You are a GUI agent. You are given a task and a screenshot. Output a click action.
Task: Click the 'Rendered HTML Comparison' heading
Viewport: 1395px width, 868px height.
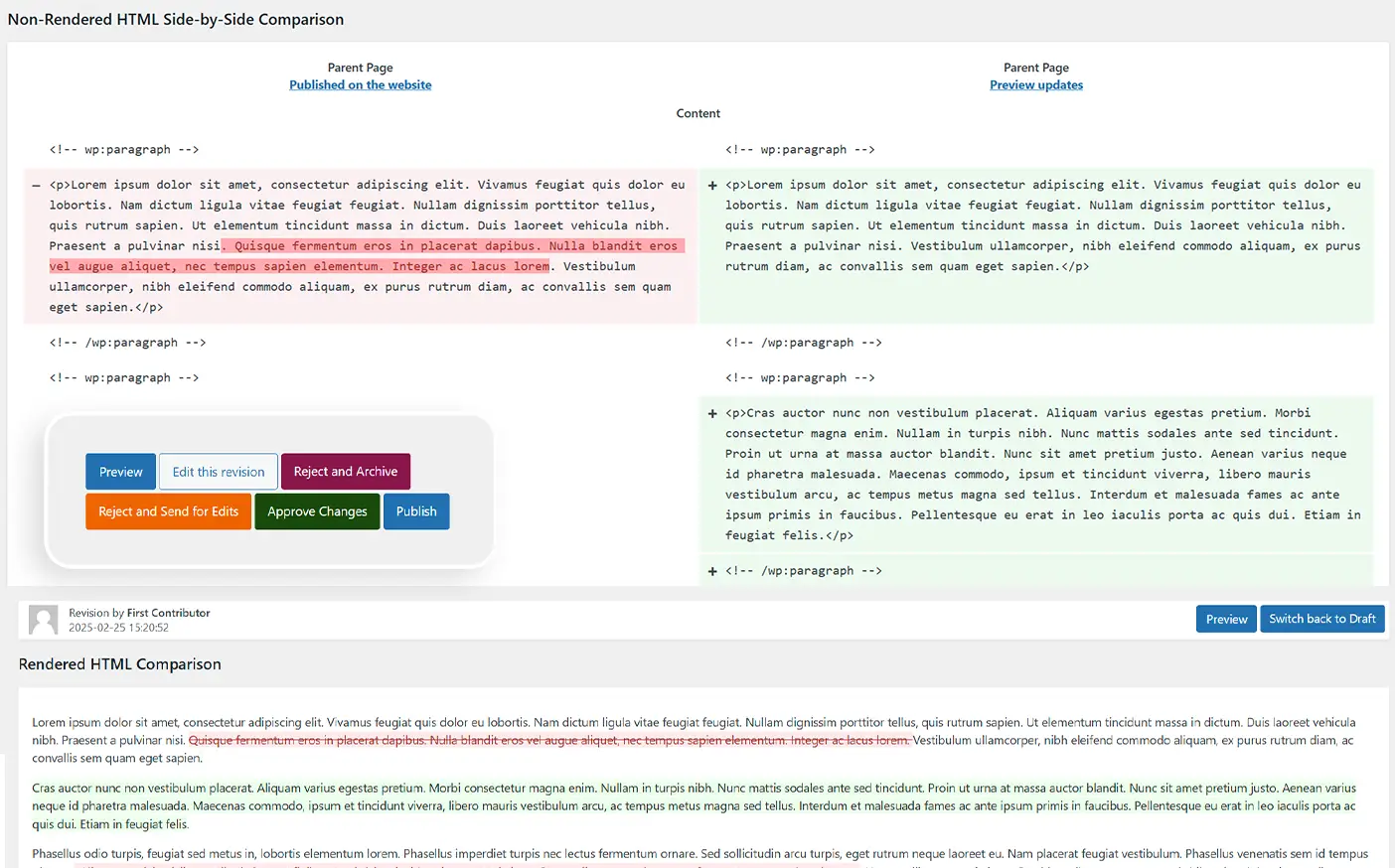click(119, 663)
